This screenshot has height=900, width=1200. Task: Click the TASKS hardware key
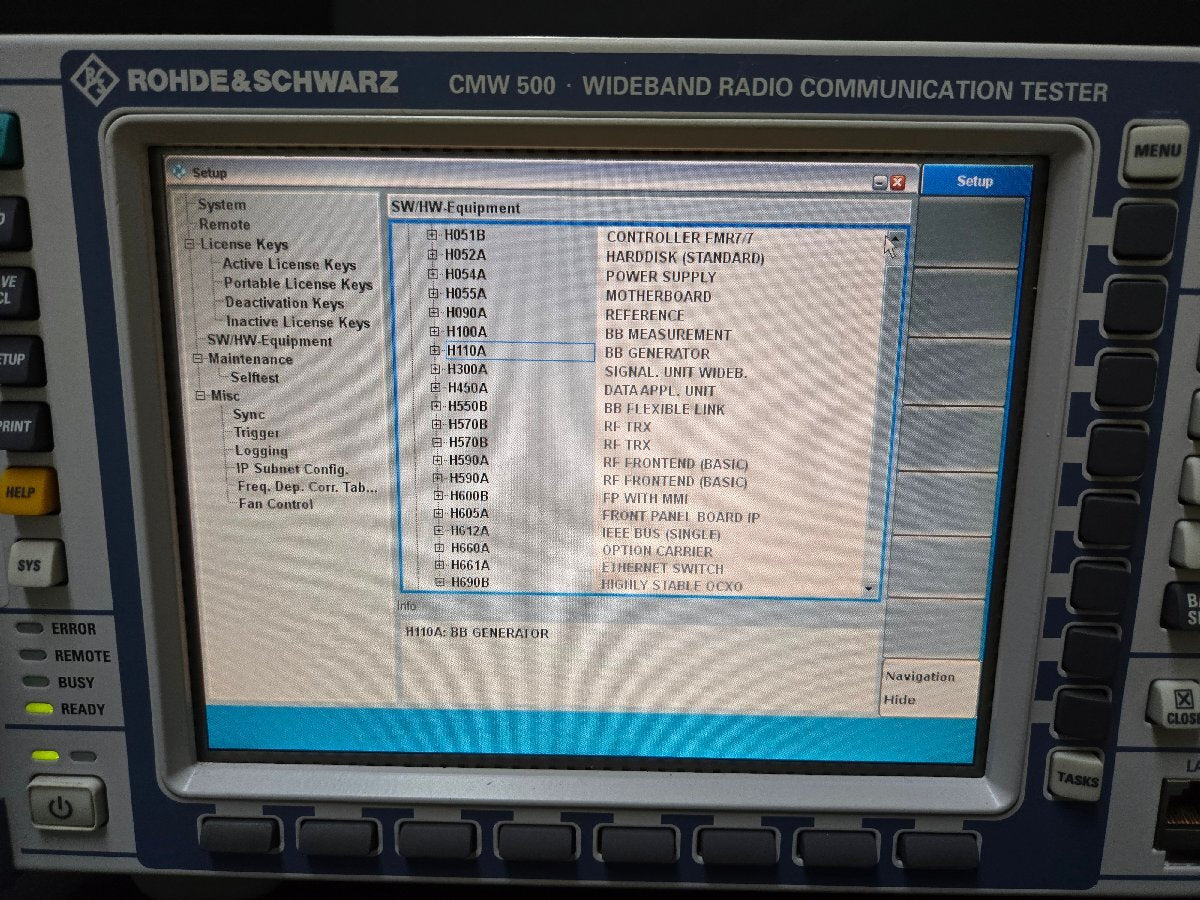click(x=1077, y=778)
